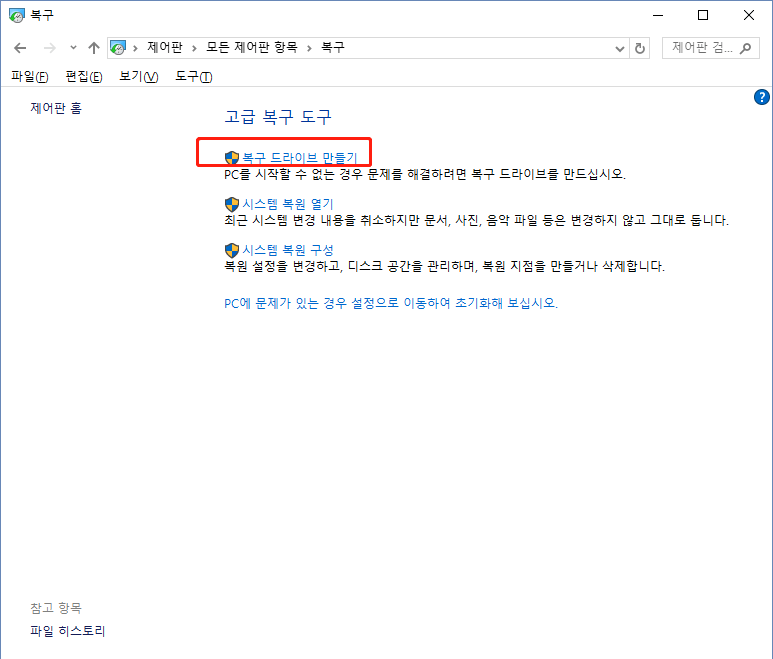Go to 제어판 홈 in left pane
773x659 pixels.
coord(56,108)
